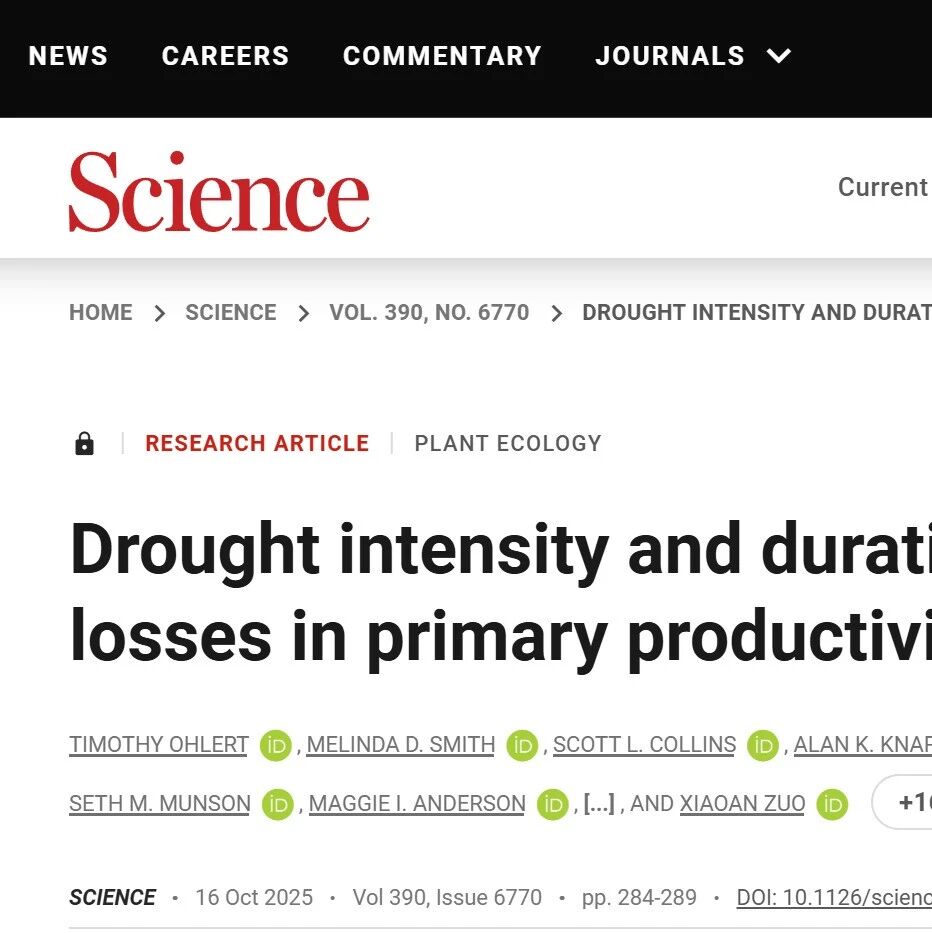The height and width of the screenshot is (933, 932).
Task: Go to SCIENCE breadcrumb
Action: [231, 312]
